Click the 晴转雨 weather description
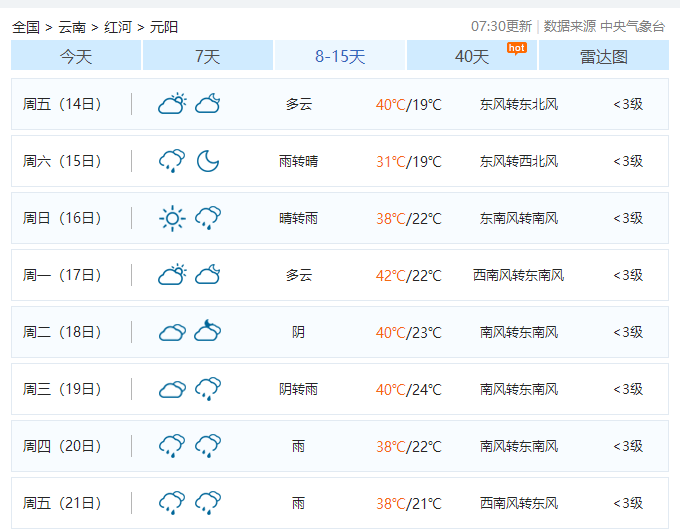680x530 pixels. coord(298,218)
